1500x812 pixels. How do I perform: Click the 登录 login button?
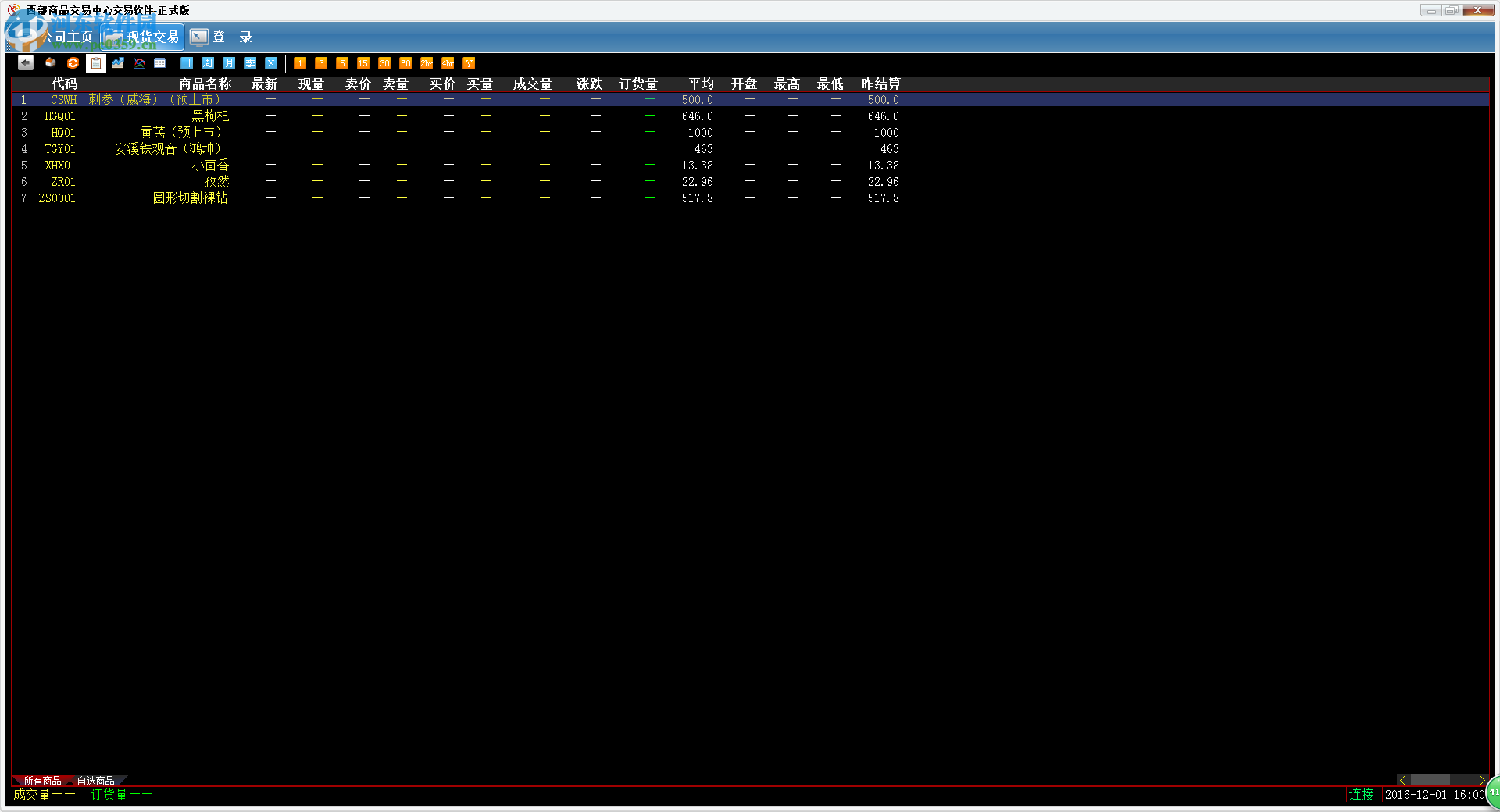[x=223, y=37]
